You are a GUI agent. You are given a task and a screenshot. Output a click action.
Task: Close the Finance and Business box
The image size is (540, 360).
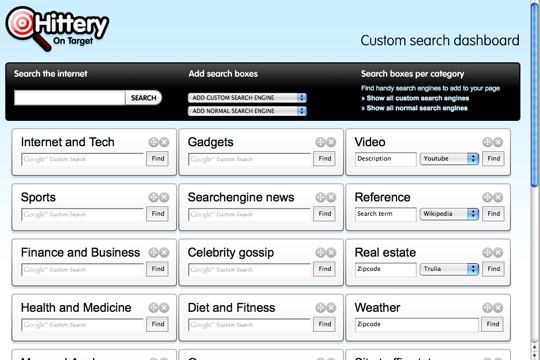tap(164, 253)
